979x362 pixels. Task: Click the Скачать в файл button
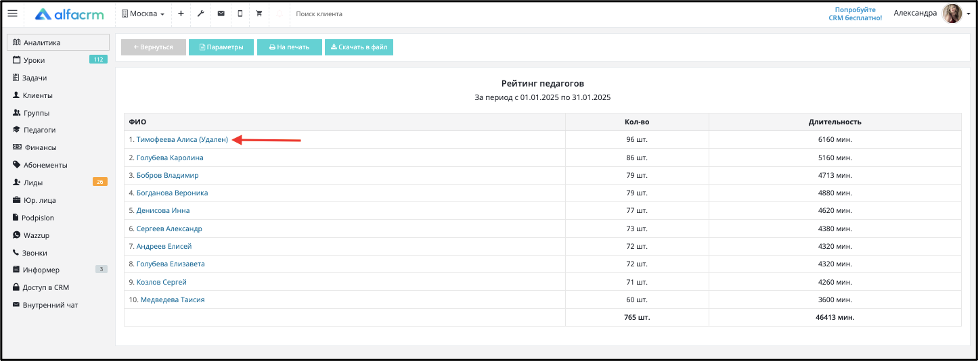pyautogui.click(x=359, y=47)
